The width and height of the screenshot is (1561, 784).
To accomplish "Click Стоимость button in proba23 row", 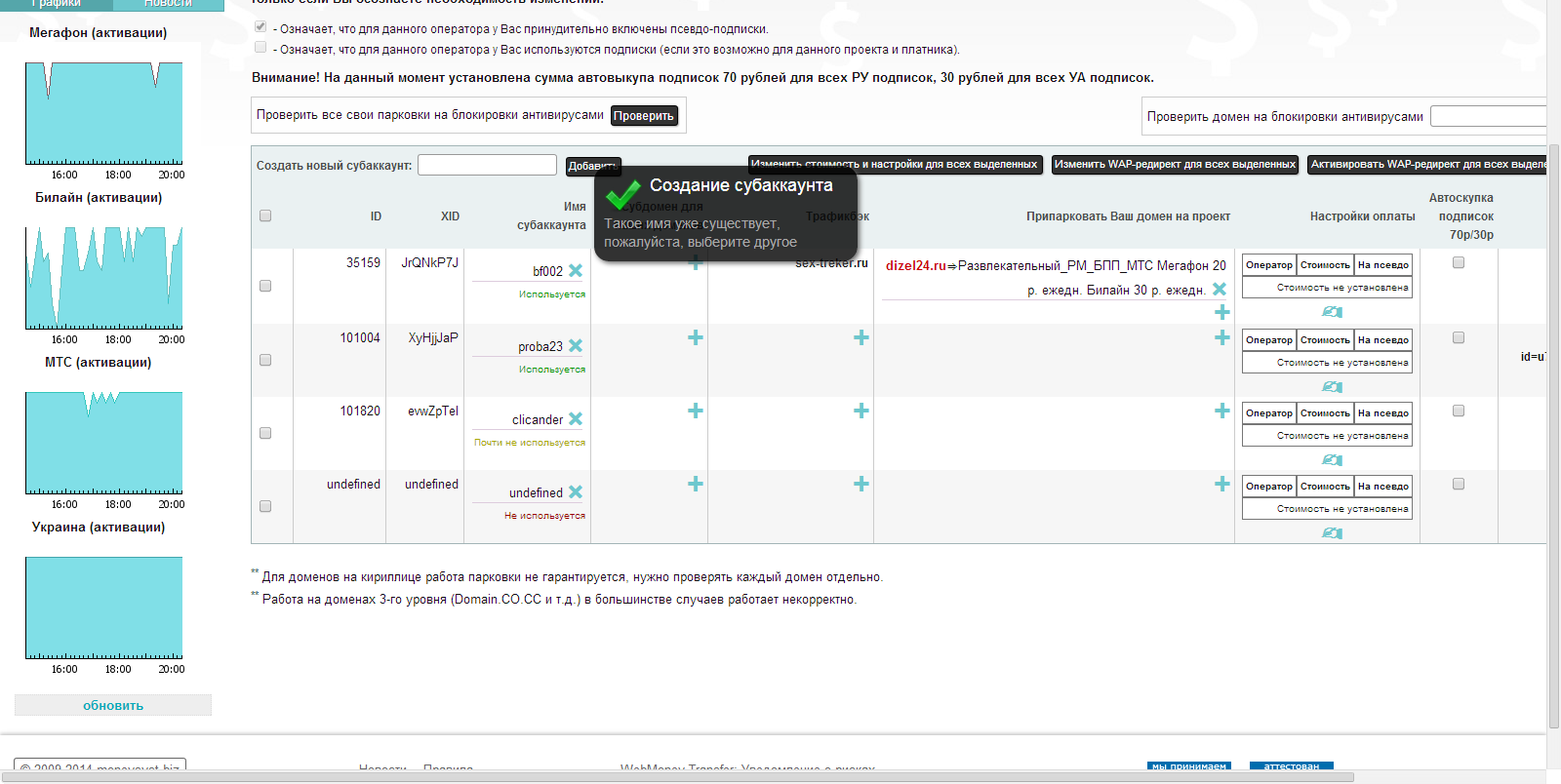I will click(x=1325, y=340).
